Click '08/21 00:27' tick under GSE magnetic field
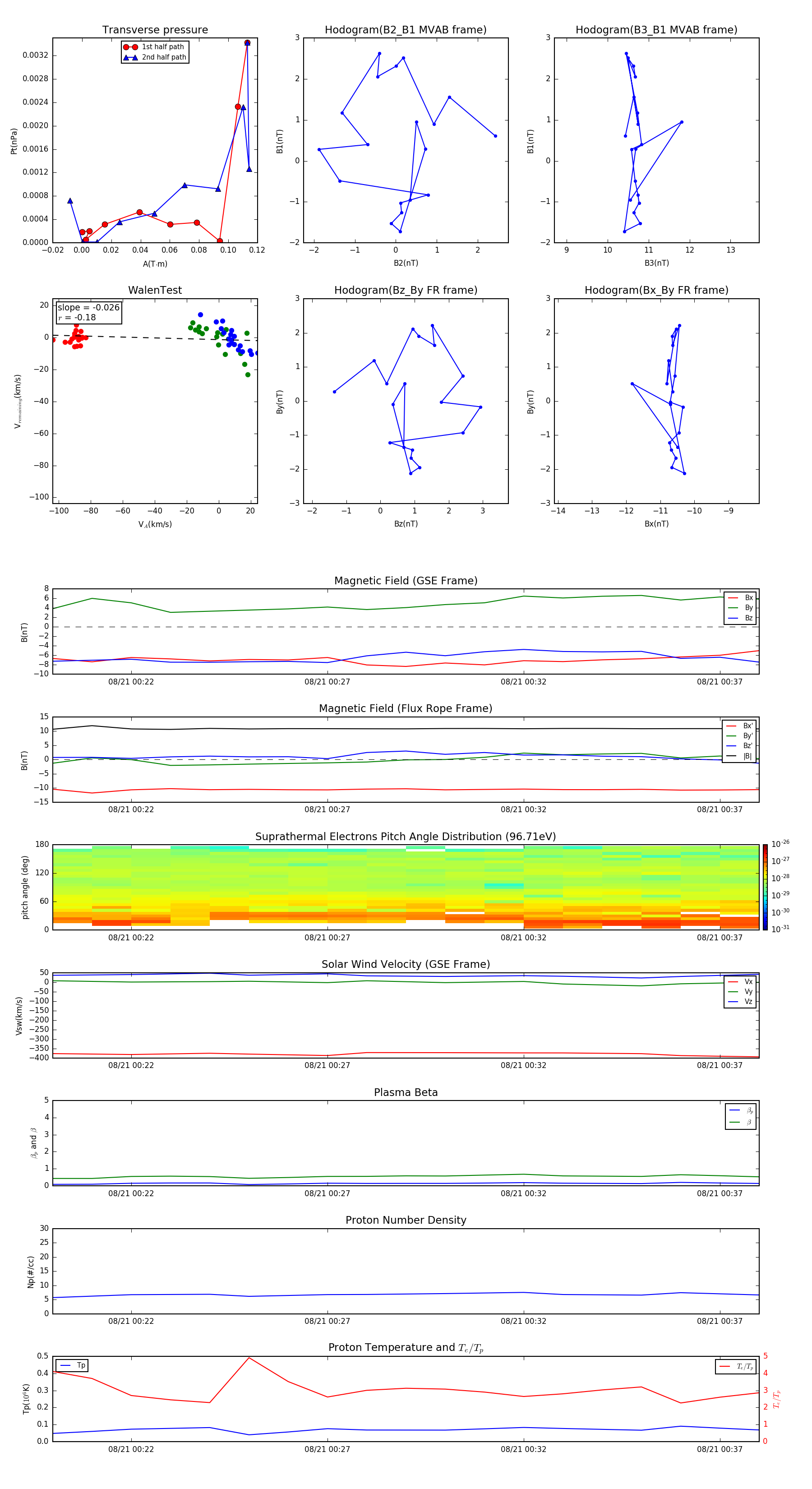Screen dimensions: 812x1489 pyautogui.click(x=327, y=682)
